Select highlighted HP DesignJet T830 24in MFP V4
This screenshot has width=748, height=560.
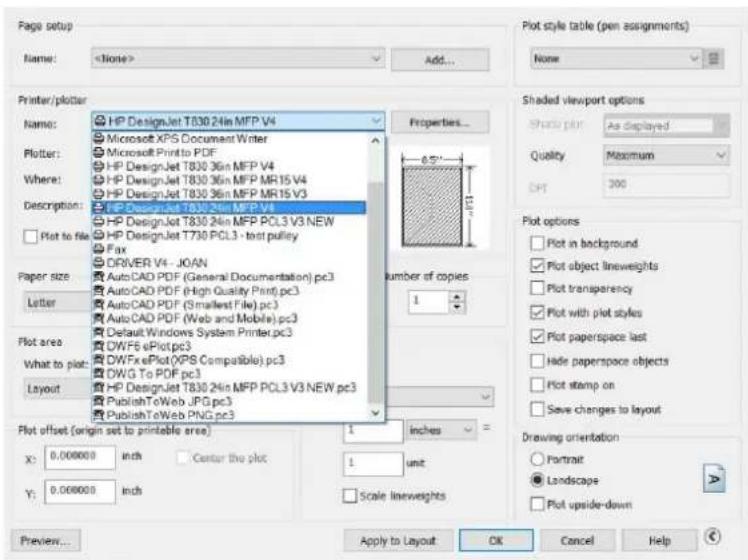pyautogui.click(x=229, y=208)
